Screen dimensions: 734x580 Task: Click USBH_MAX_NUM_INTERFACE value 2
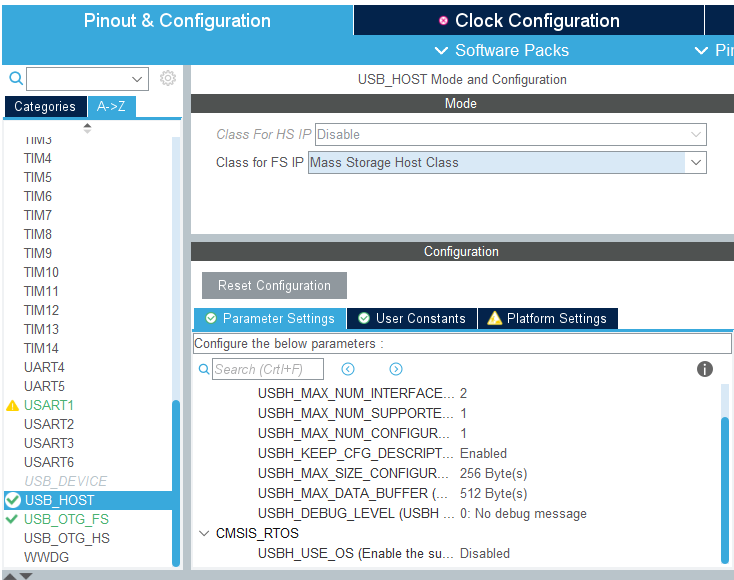coord(463,393)
